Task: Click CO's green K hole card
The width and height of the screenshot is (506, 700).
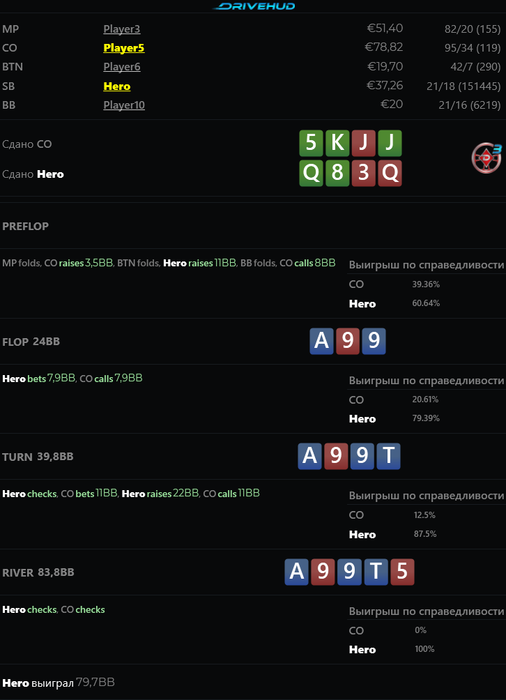Action: [337, 143]
